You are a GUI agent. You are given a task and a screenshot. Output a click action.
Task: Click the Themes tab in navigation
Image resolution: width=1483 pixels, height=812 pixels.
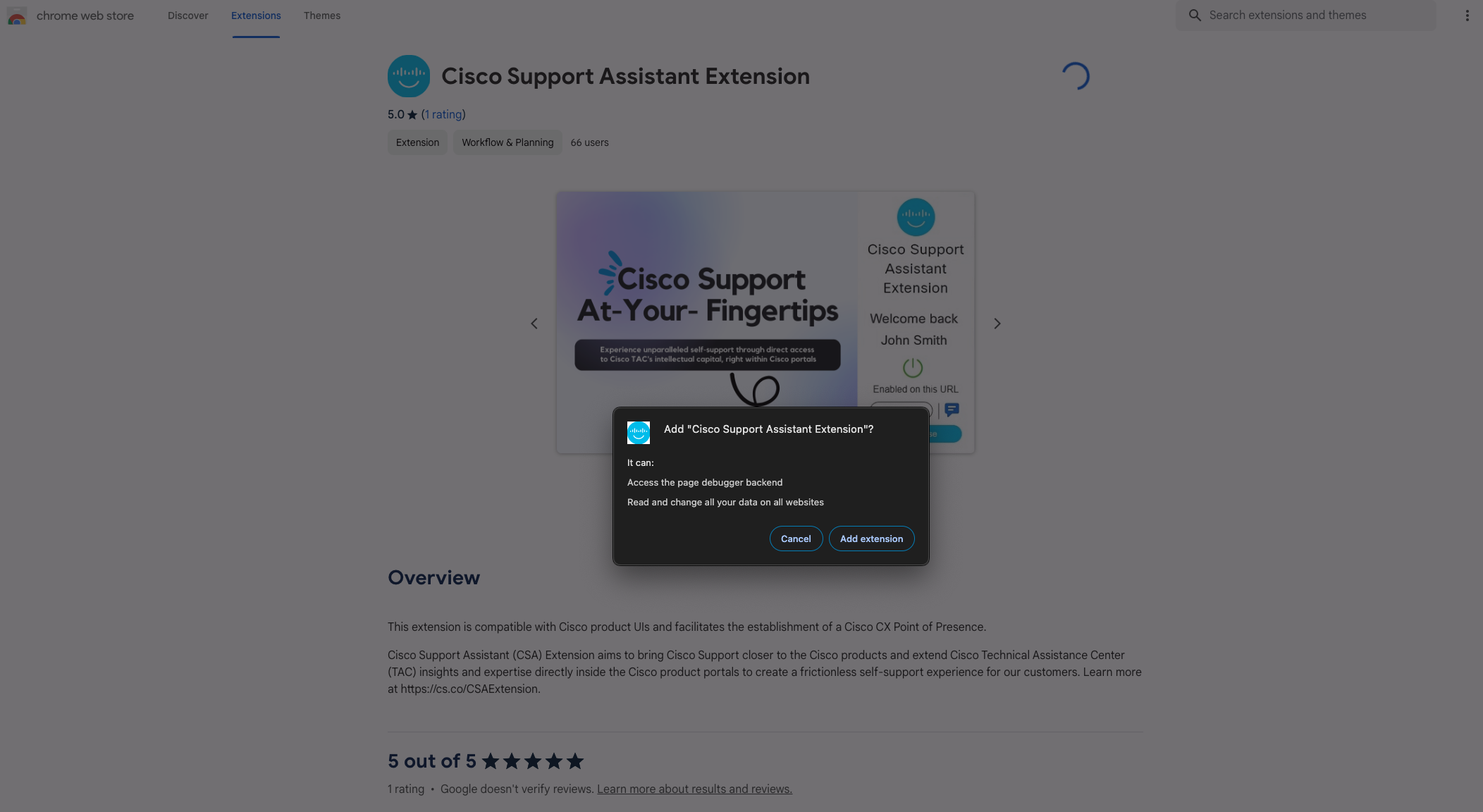322,15
